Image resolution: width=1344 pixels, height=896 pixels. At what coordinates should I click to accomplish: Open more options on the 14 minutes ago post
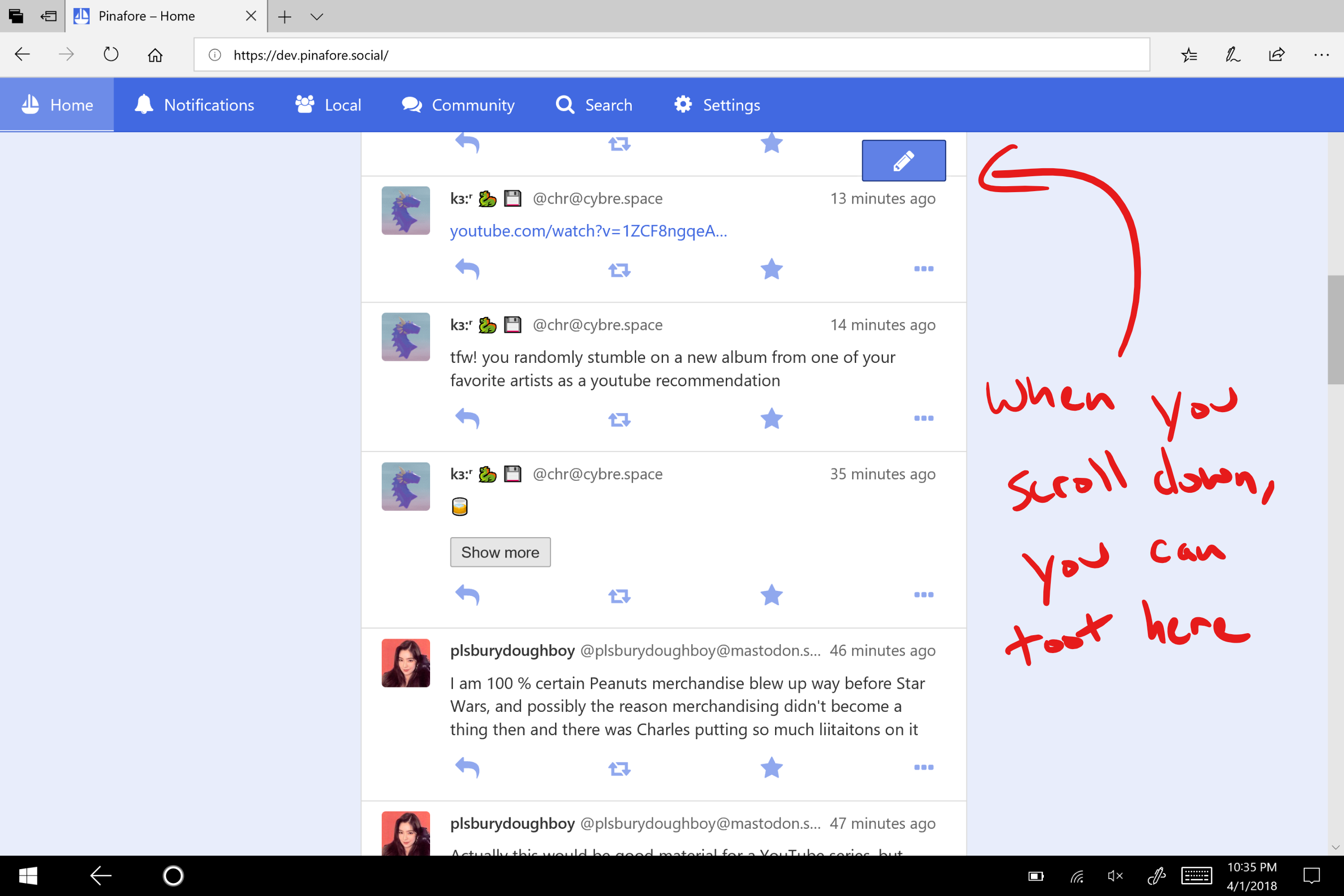(923, 418)
